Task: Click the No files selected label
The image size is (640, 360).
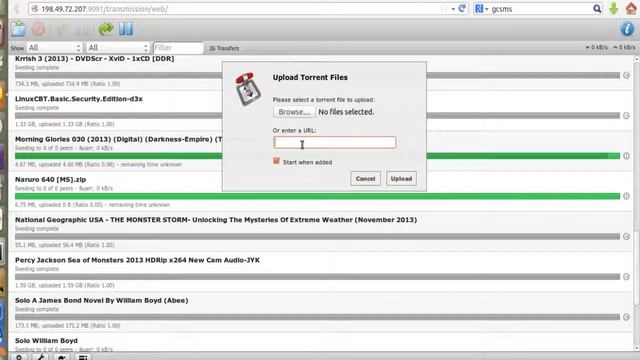Action: coord(346,112)
